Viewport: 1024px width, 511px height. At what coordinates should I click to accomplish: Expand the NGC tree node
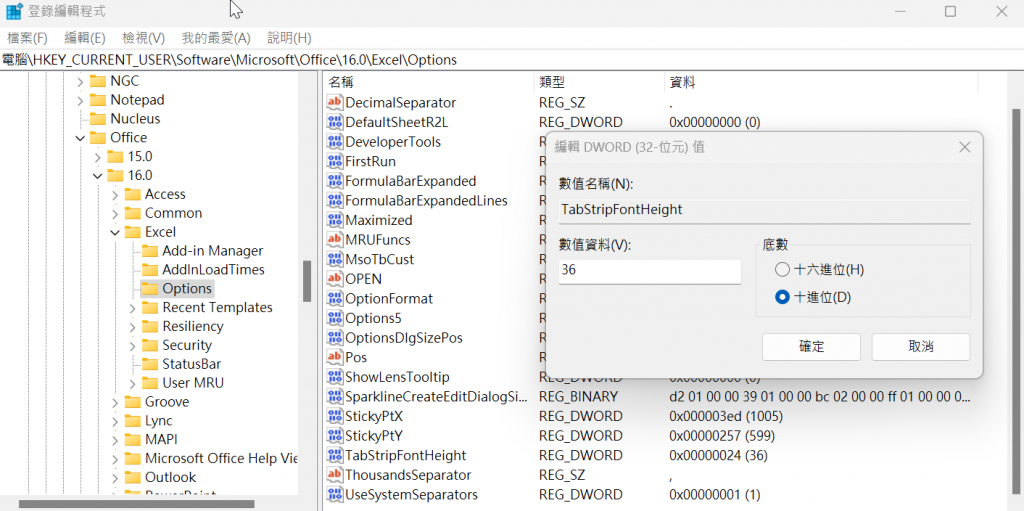[x=80, y=82]
